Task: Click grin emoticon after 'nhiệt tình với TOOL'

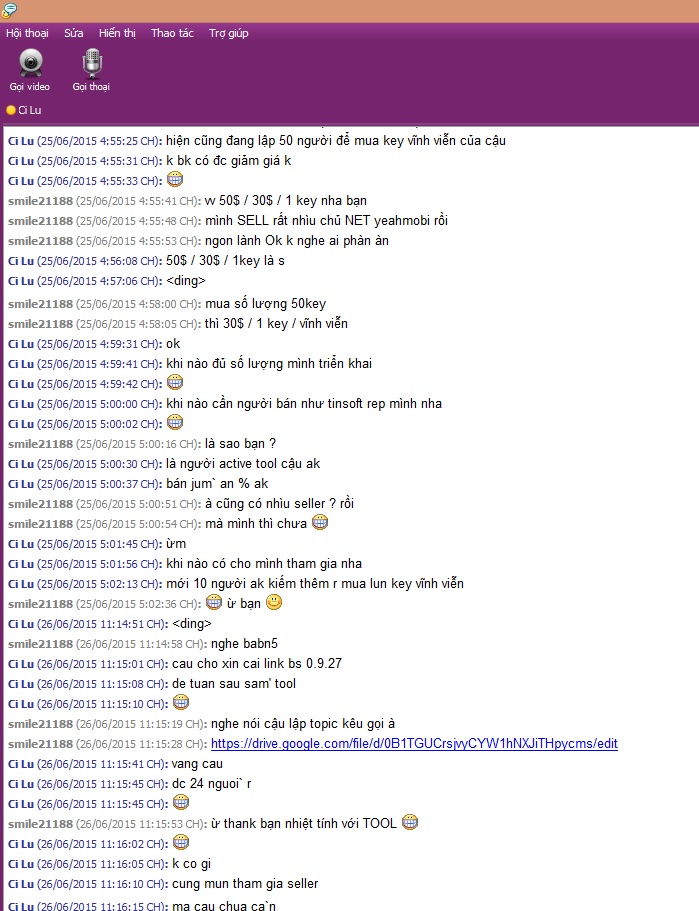Action: pyautogui.click(x=410, y=822)
